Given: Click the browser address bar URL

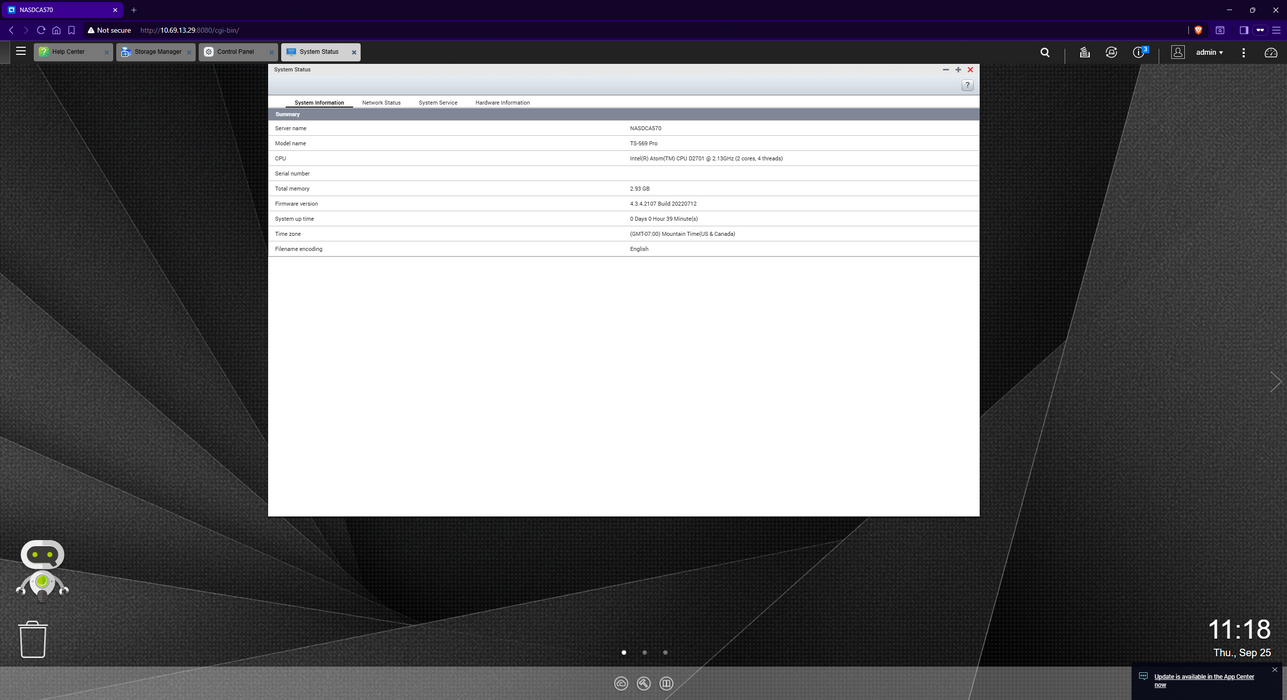Looking at the screenshot, I should [189, 30].
